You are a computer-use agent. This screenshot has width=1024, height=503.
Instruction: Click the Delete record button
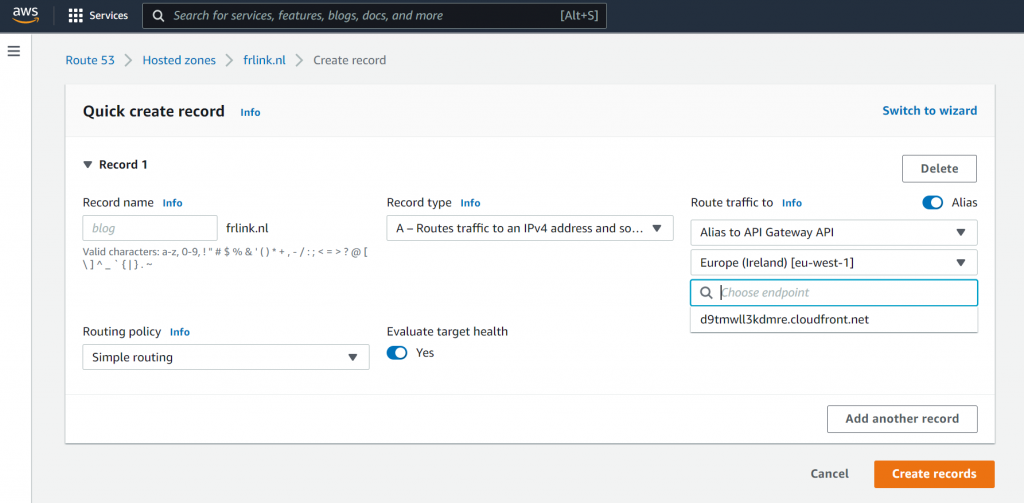click(x=938, y=169)
